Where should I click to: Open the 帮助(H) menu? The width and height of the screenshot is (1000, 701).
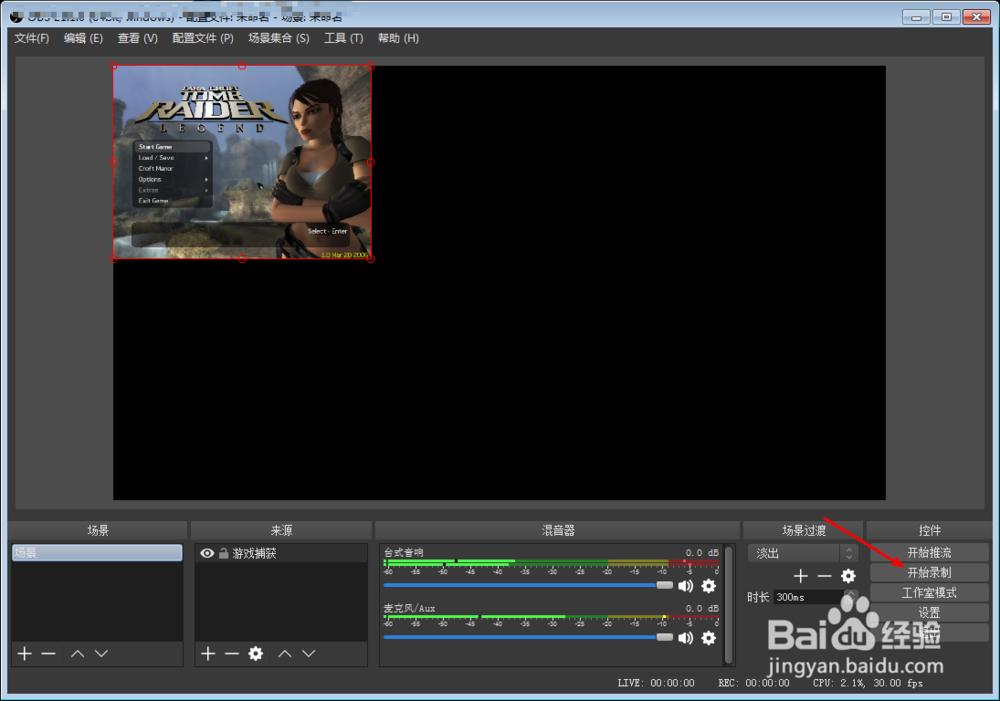[398, 38]
